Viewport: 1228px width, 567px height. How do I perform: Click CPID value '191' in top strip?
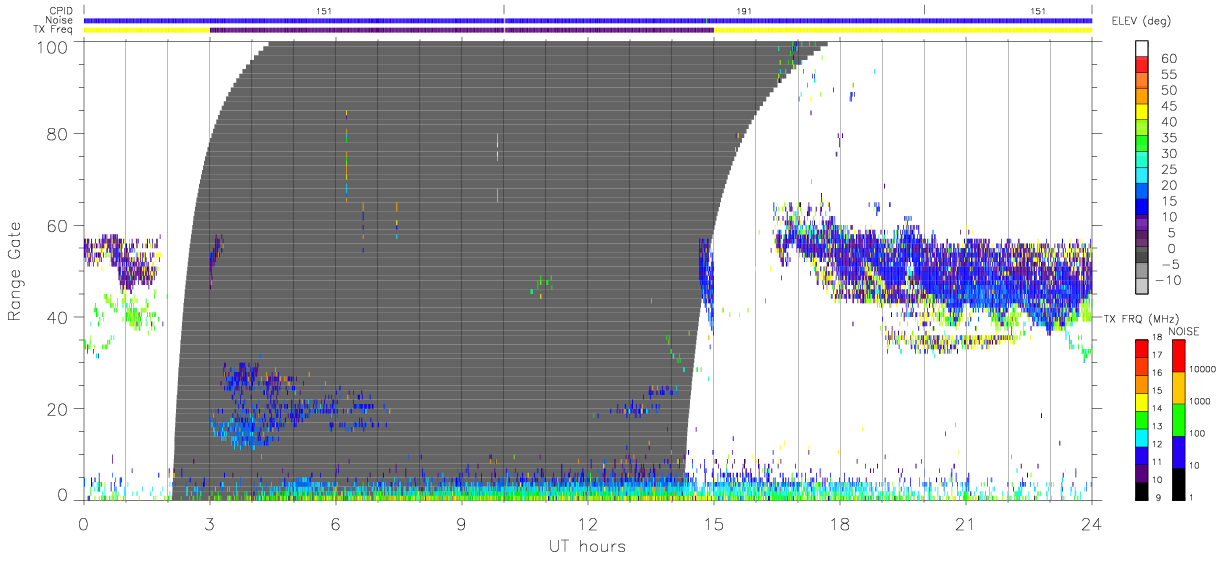point(743,10)
